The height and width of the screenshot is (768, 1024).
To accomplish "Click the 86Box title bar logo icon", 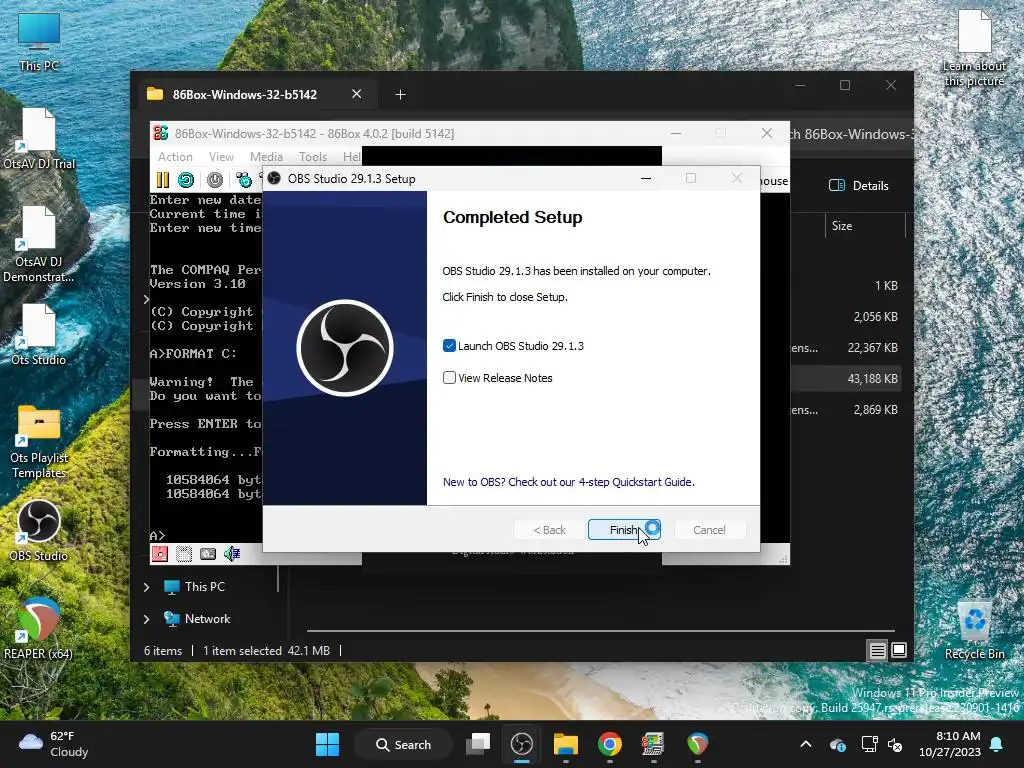I will coord(161,133).
